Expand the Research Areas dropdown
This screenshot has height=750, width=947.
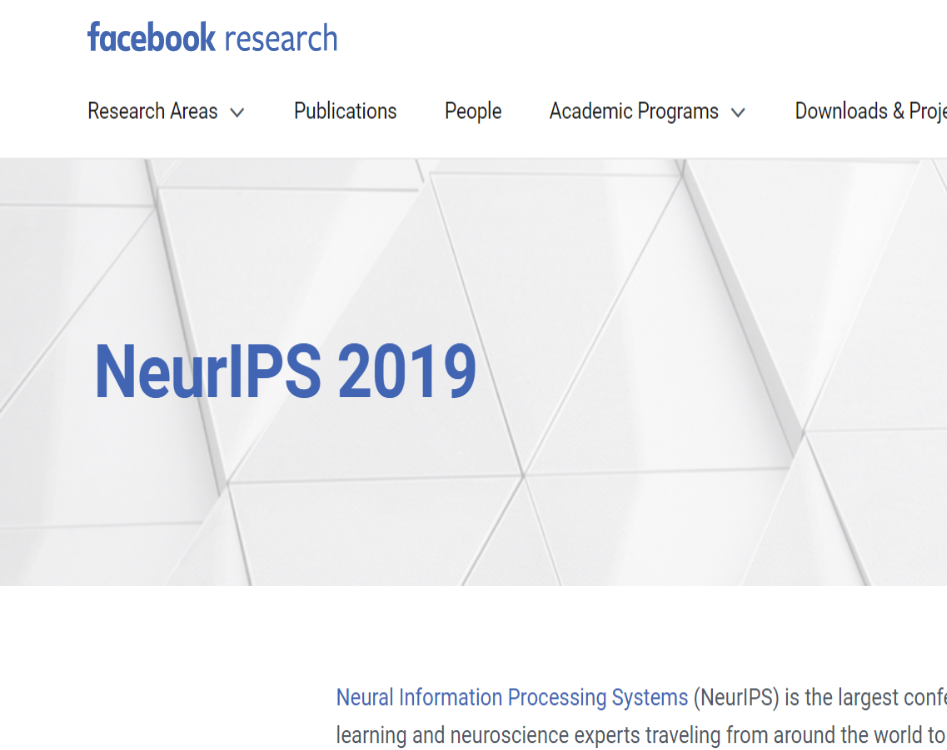click(x=166, y=111)
